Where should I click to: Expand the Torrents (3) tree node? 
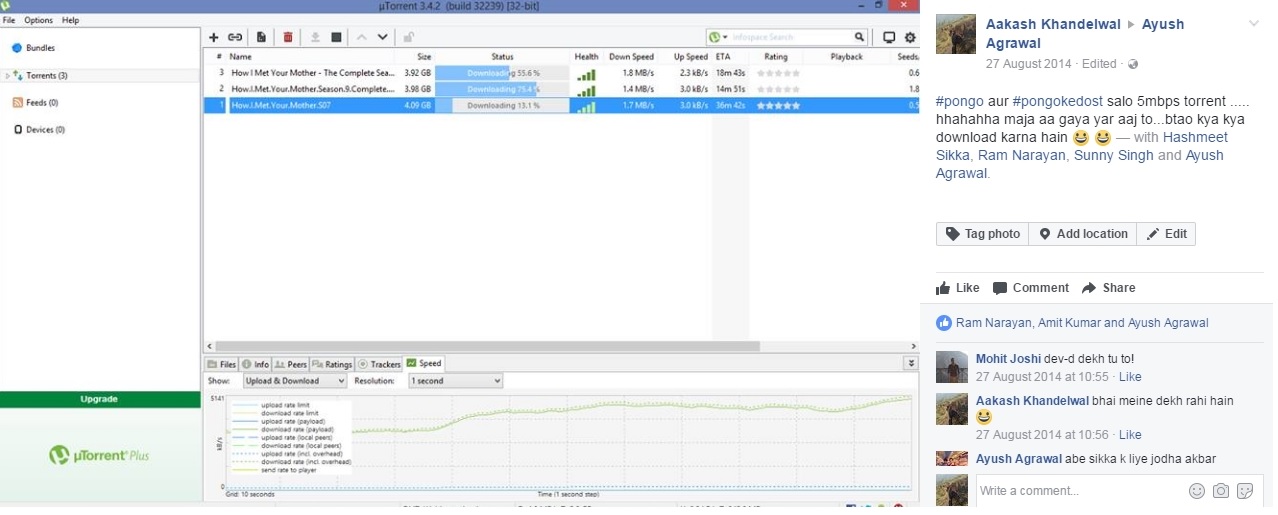(x=7, y=76)
